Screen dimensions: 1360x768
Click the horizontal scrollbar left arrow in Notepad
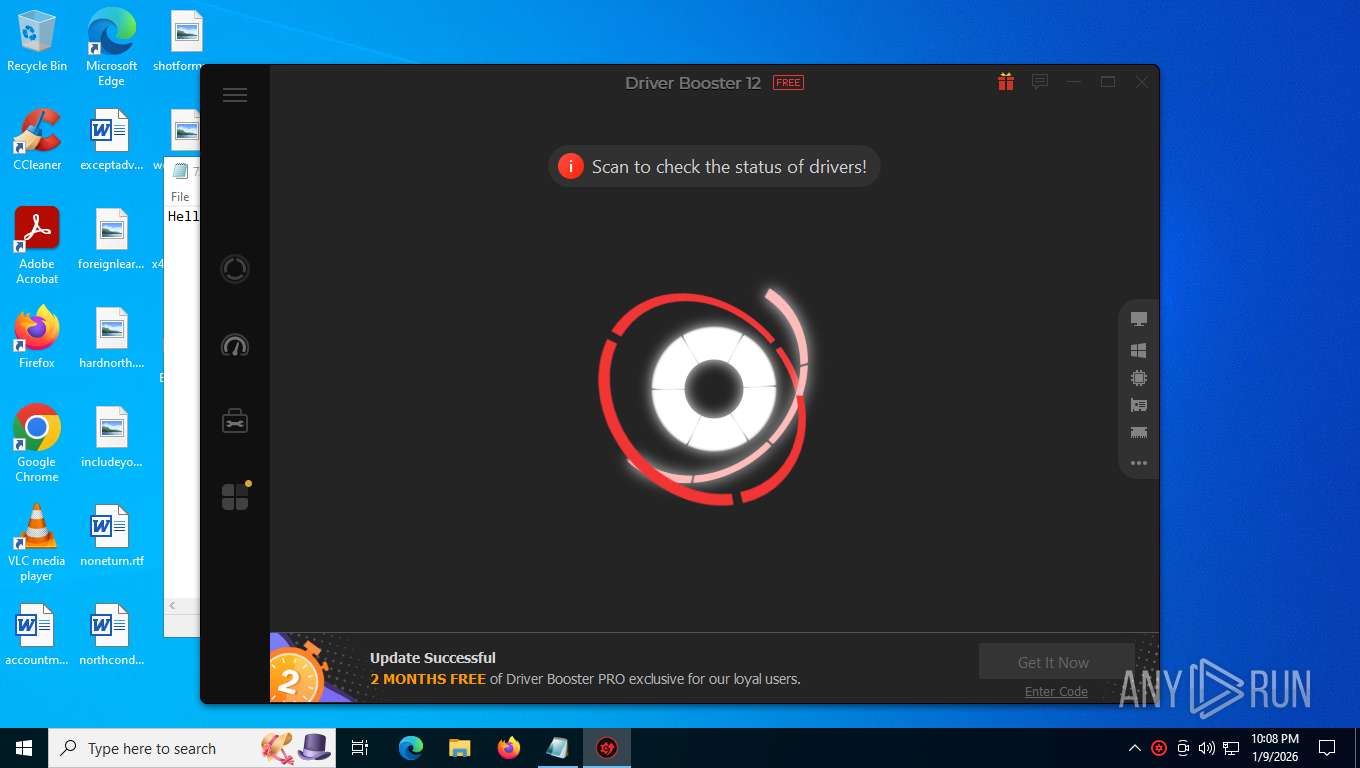(x=172, y=606)
